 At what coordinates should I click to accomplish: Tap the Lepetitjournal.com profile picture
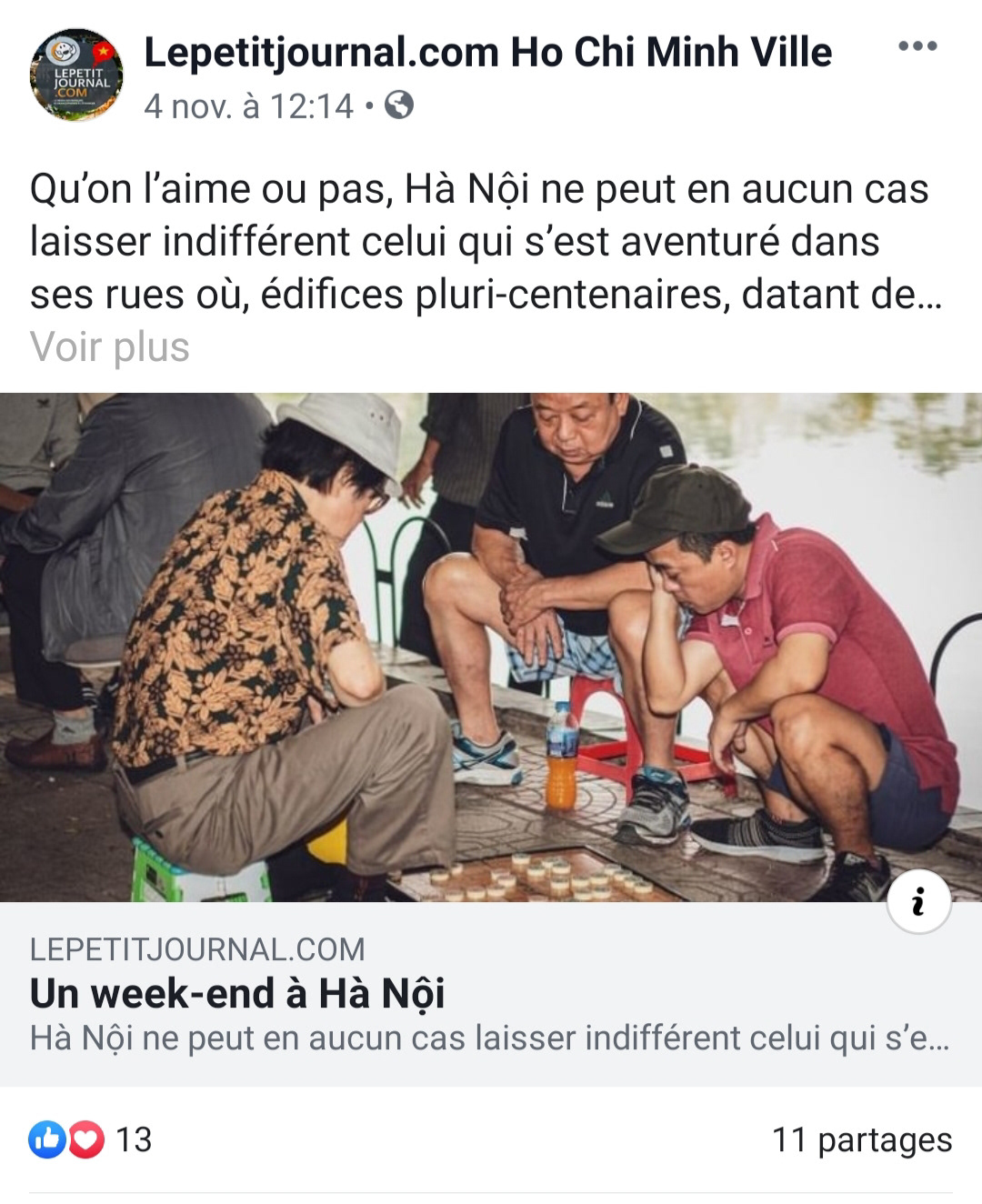tap(76, 75)
